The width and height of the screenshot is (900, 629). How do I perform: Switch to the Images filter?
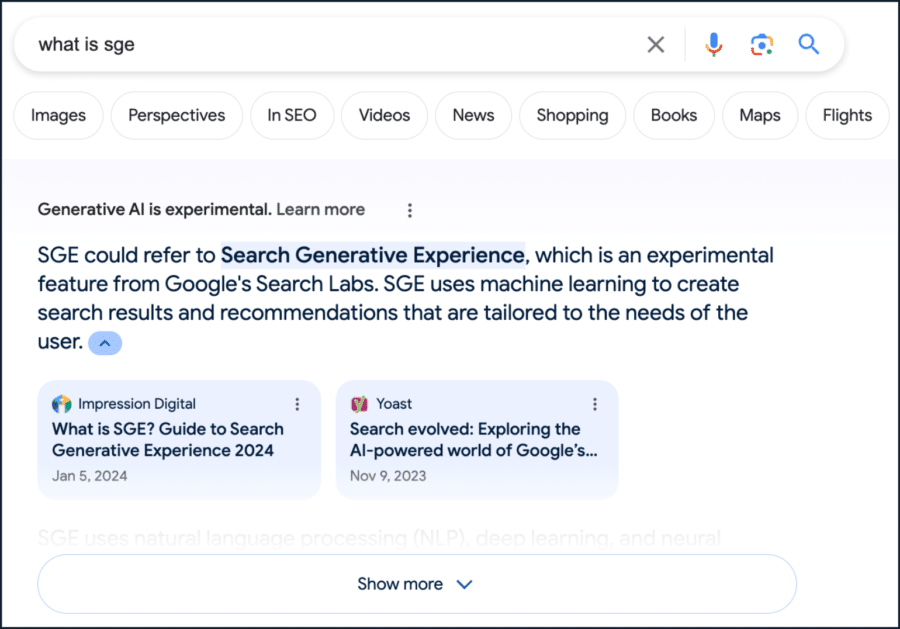pos(59,115)
